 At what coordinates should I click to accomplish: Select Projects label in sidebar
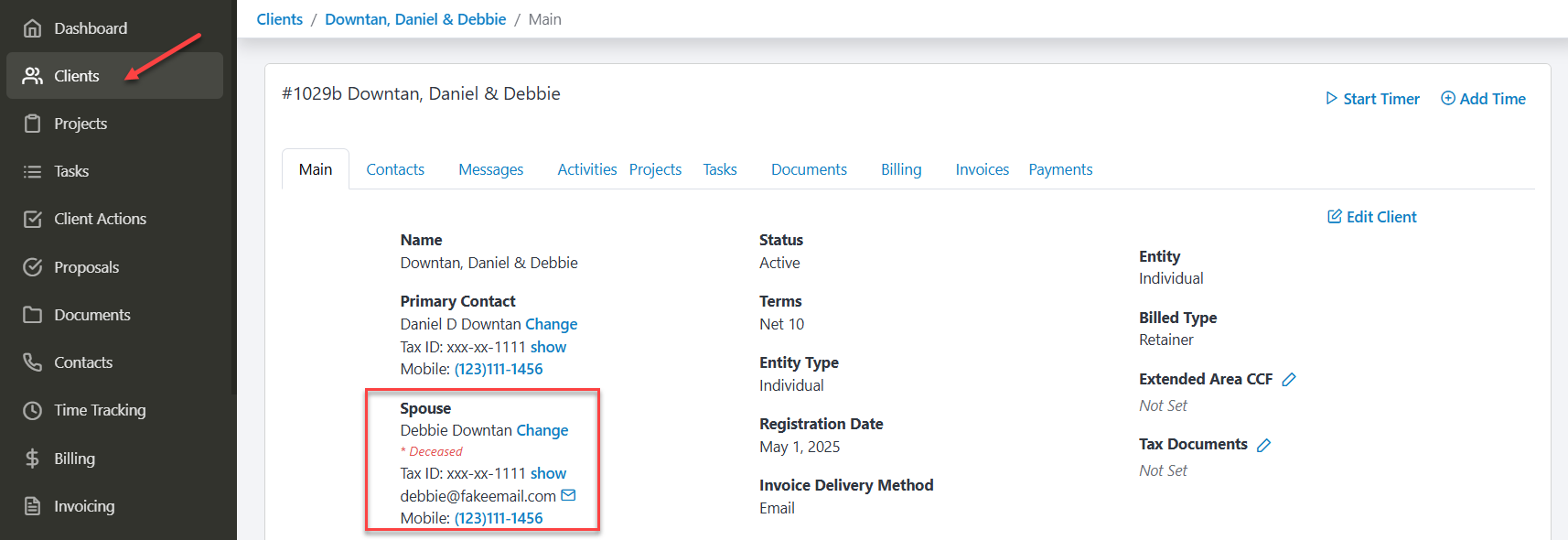[81, 124]
